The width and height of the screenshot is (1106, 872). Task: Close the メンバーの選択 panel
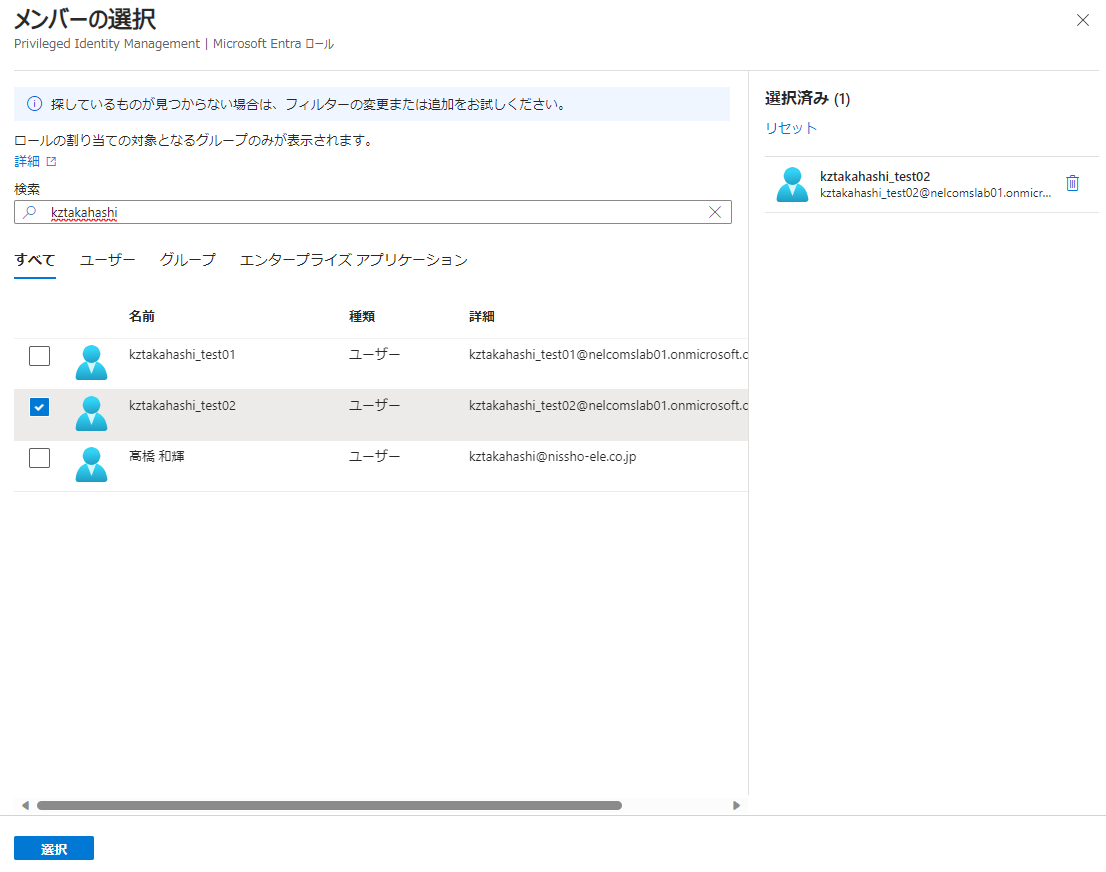[x=1082, y=20]
